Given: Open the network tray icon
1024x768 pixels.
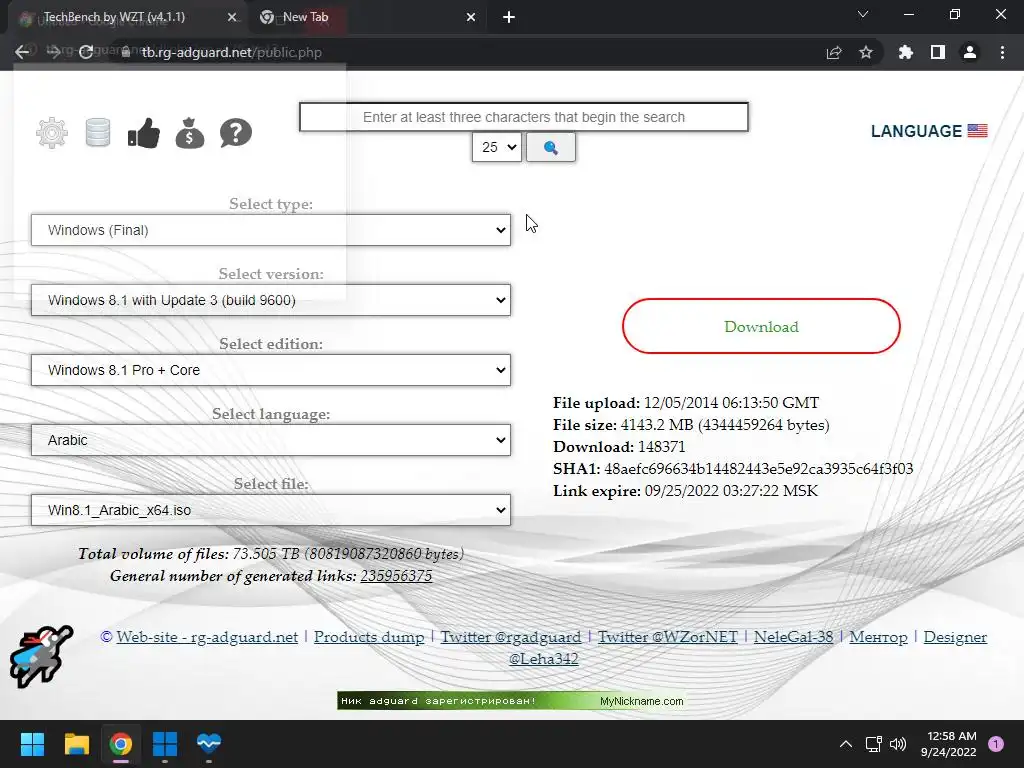Looking at the screenshot, I should click(x=873, y=744).
